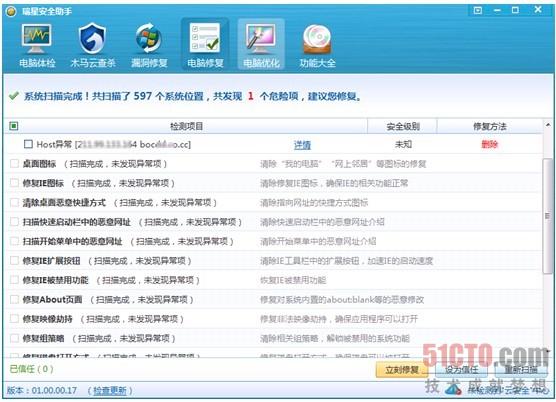556x402 pixels.
Task: Check the 修复映像劫持 row checkbox
Action: tap(15, 319)
